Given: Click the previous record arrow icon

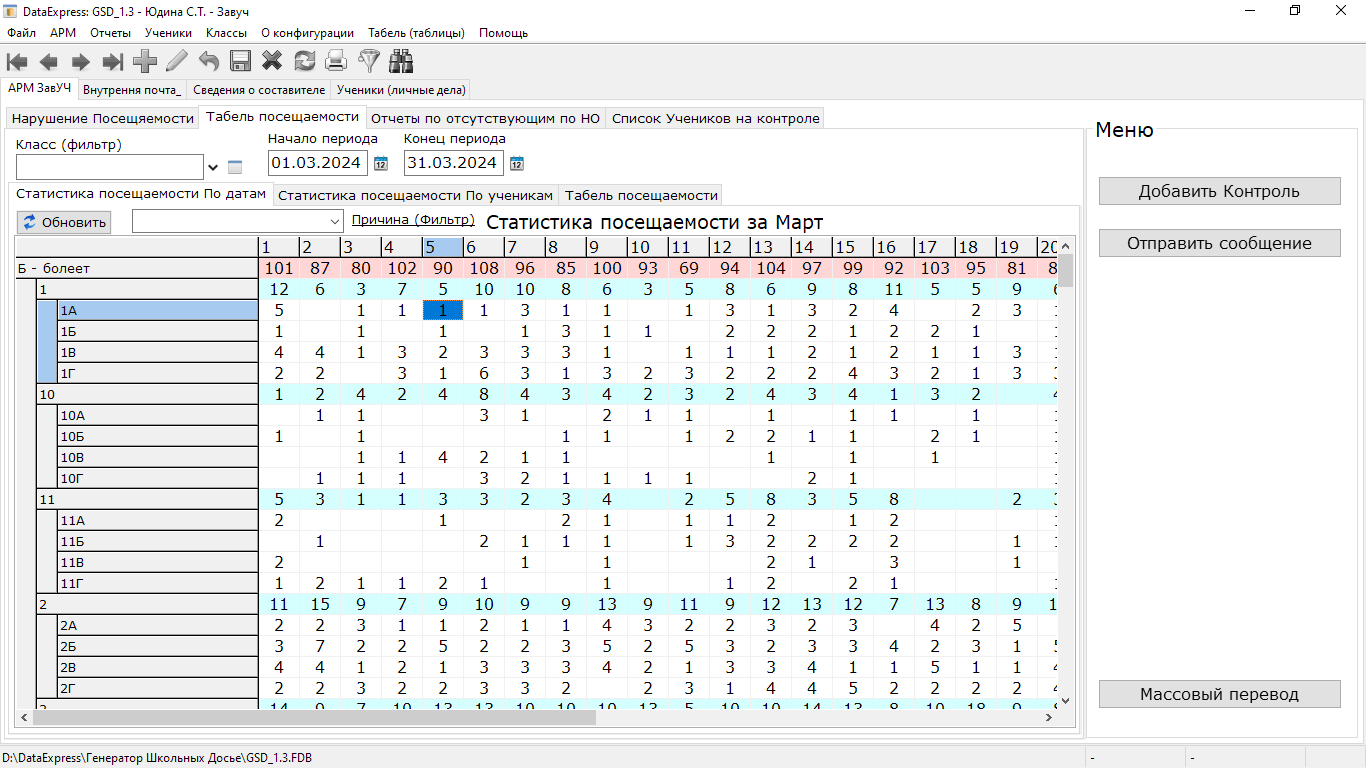Looking at the screenshot, I should pos(49,62).
